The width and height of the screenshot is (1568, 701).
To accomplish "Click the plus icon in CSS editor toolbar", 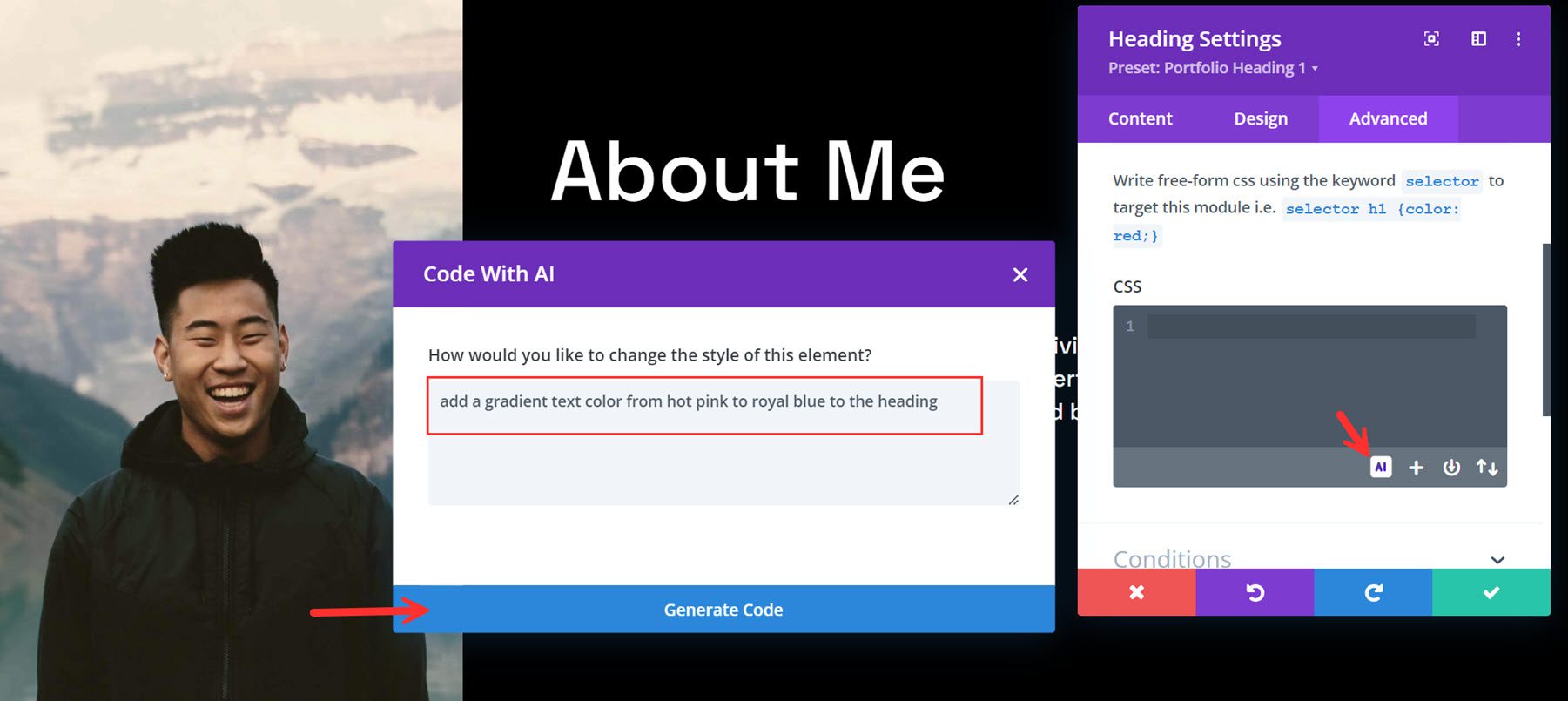I will coord(1417,468).
